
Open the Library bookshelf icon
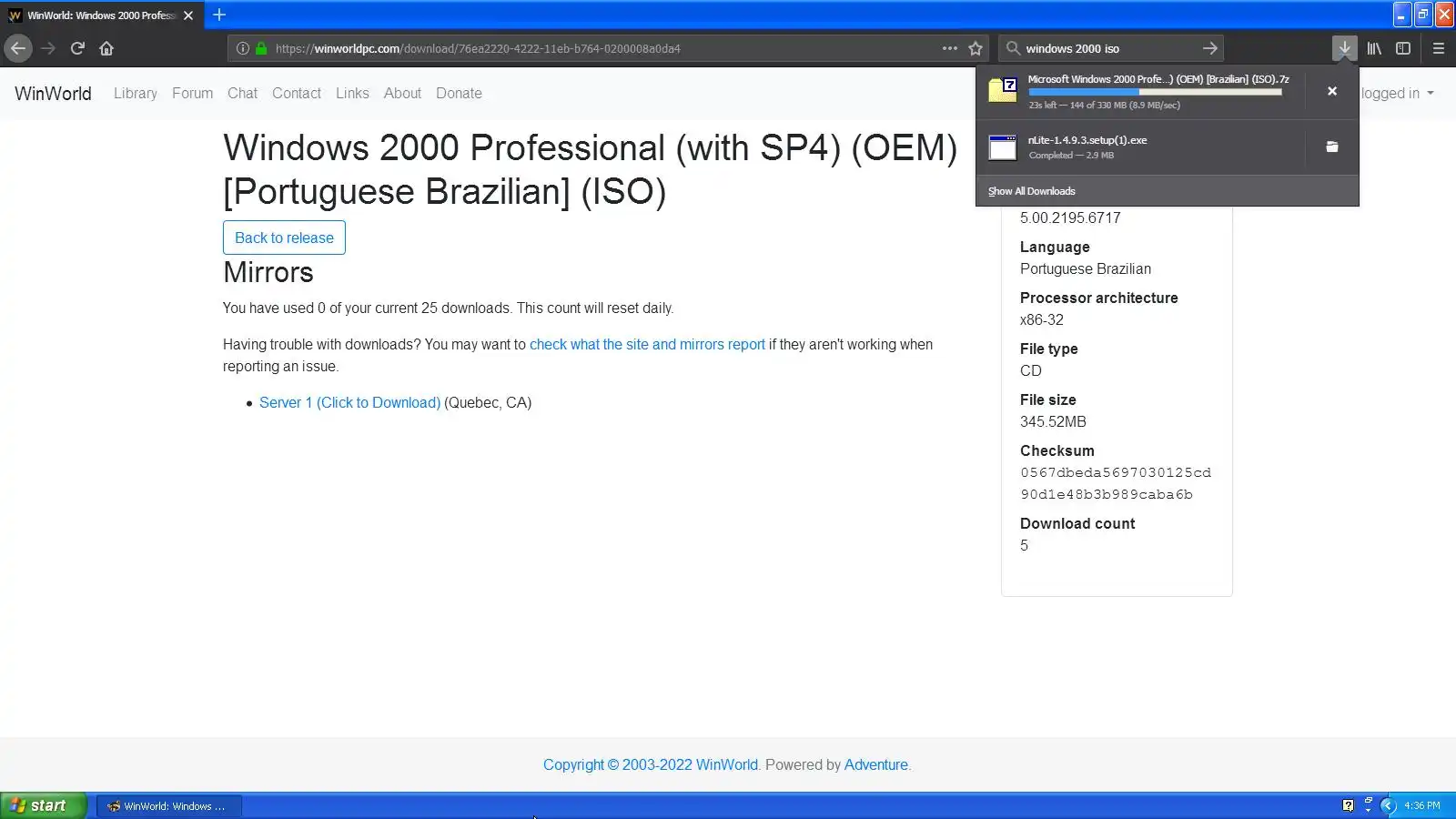pos(1374,48)
